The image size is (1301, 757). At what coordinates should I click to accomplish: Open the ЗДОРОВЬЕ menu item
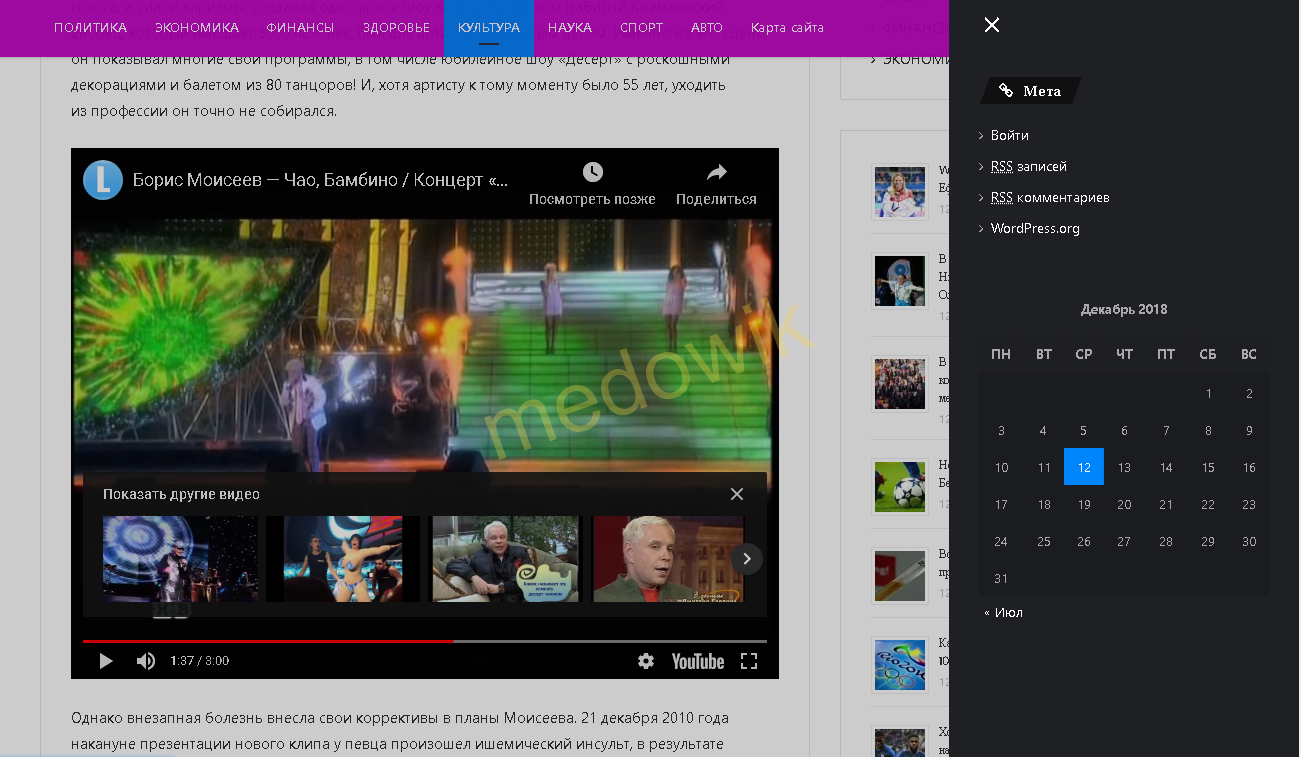coord(396,28)
